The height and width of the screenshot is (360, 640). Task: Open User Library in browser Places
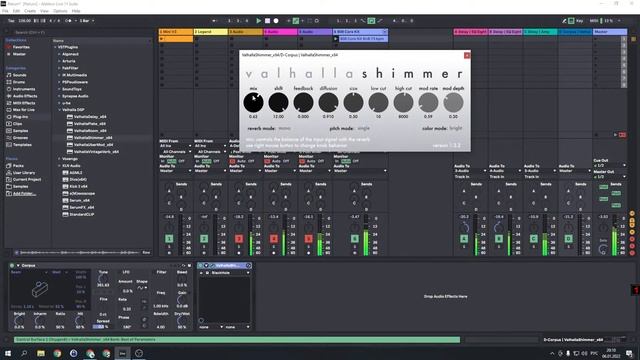pyautogui.click(x=24, y=173)
